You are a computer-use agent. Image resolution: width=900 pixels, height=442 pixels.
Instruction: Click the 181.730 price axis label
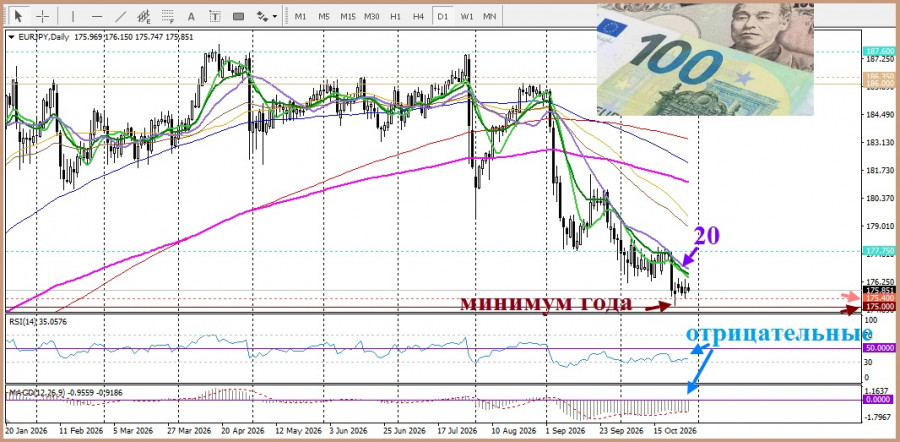pos(877,170)
